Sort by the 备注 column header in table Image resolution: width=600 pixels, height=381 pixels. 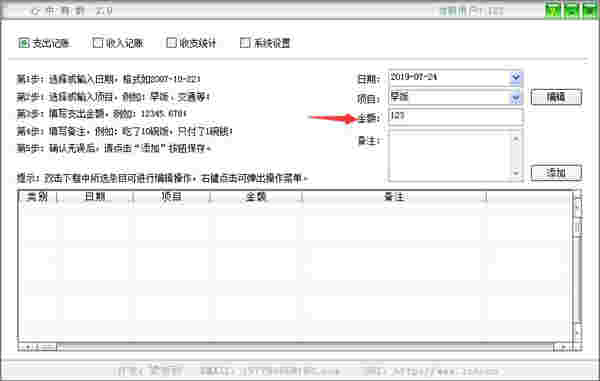tap(394, 197)
